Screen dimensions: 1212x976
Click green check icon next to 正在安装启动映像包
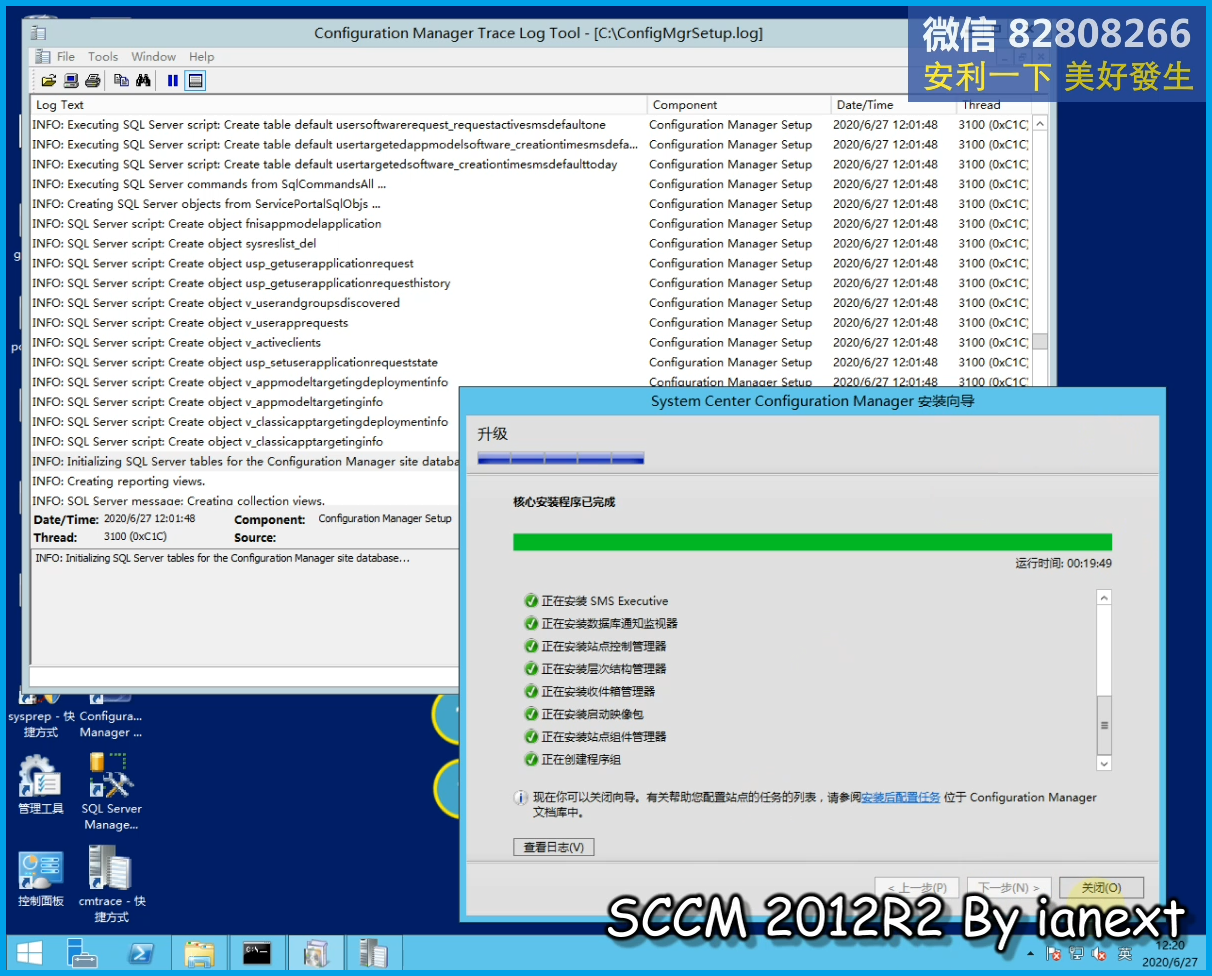tap(531, 714)
